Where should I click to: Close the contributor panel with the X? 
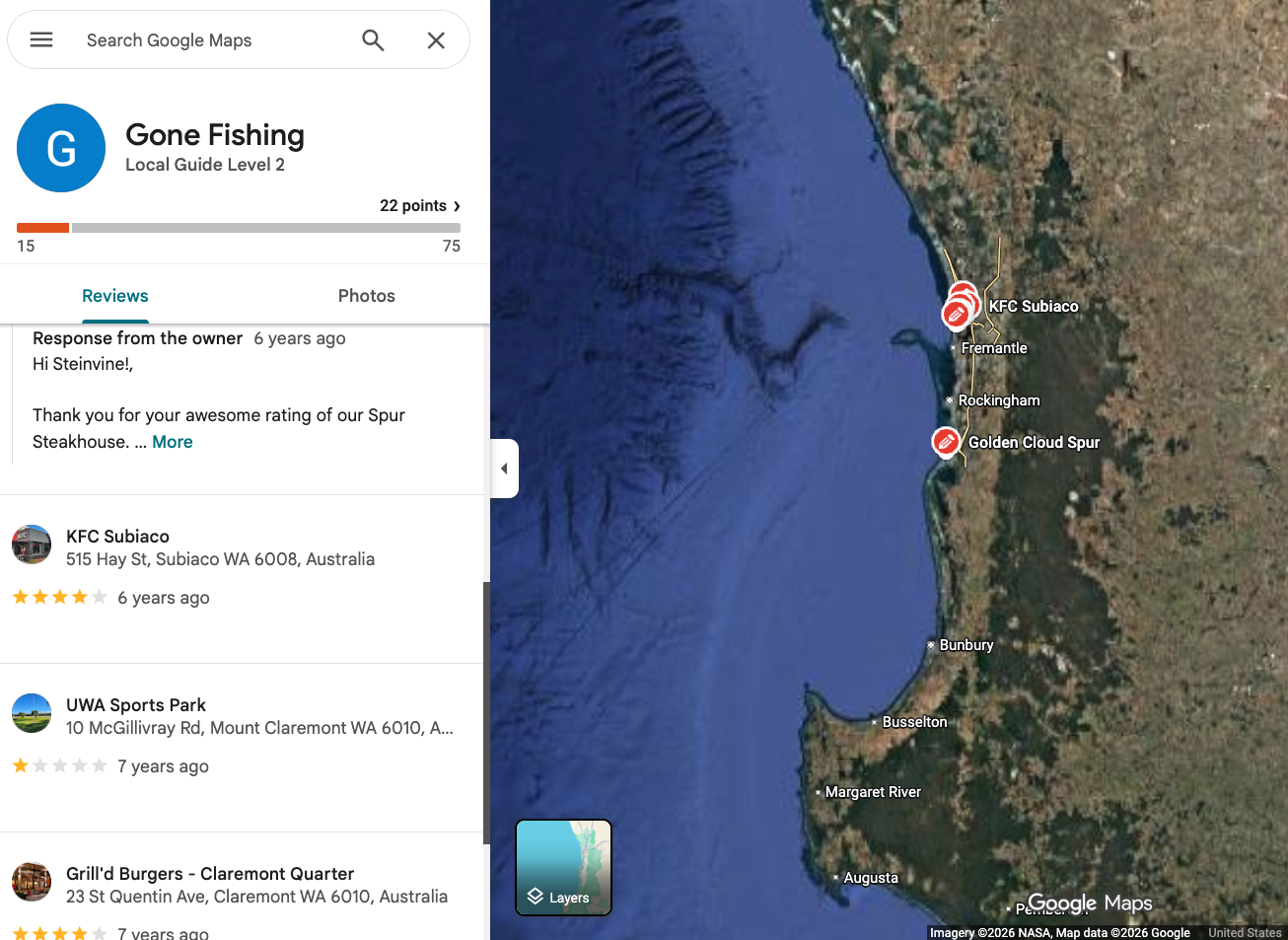436,39
